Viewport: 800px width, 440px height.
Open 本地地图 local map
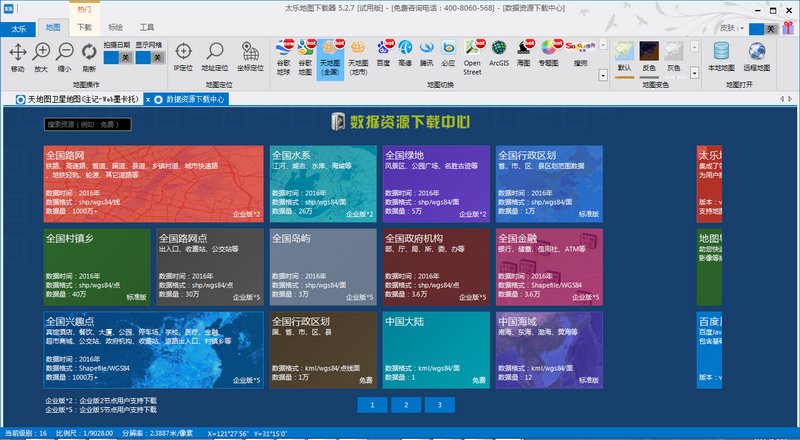(x=721, y=57)
